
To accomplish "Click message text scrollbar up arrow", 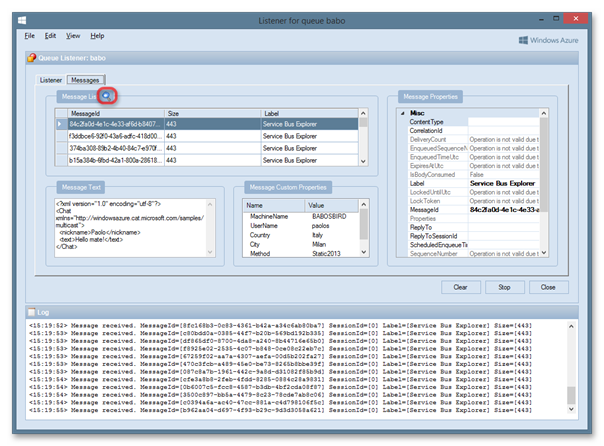I will 210,204.
